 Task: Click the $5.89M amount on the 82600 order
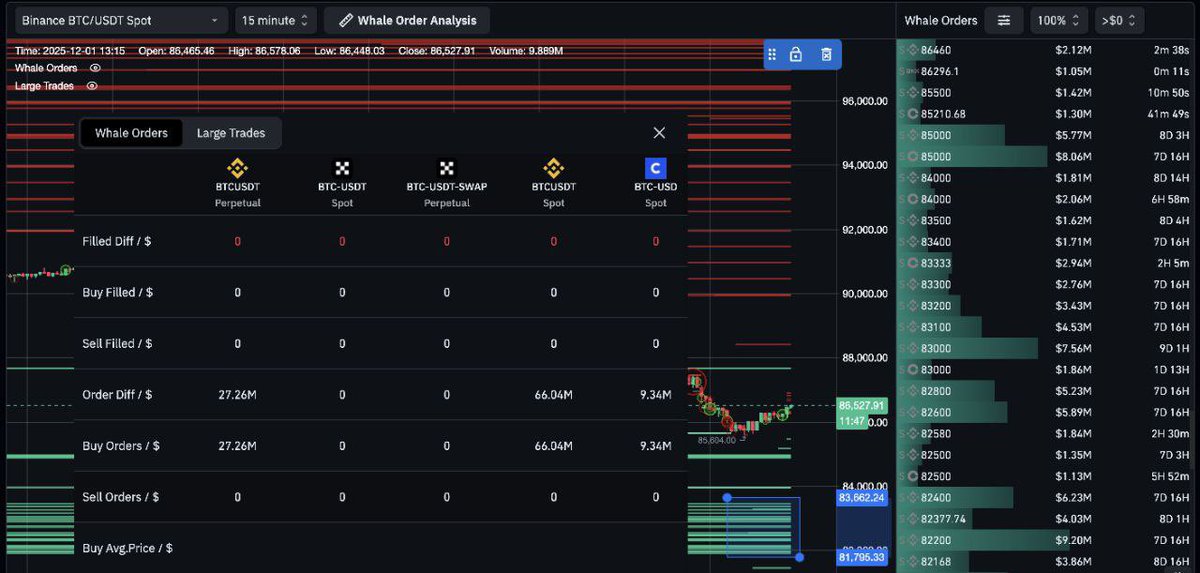1073,413
